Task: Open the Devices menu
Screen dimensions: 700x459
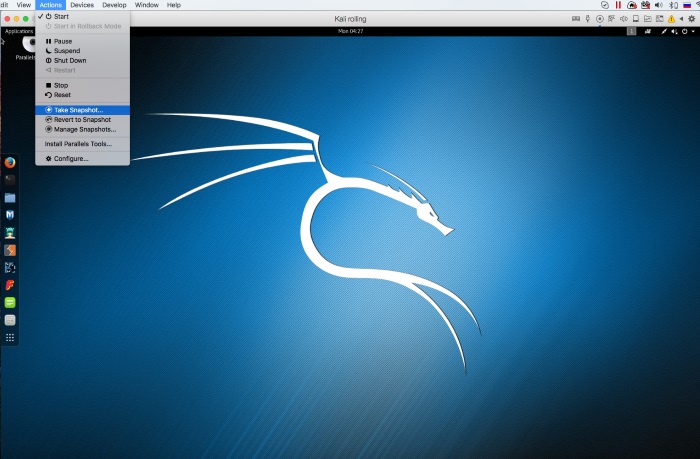Action: (x=82, y=5)
